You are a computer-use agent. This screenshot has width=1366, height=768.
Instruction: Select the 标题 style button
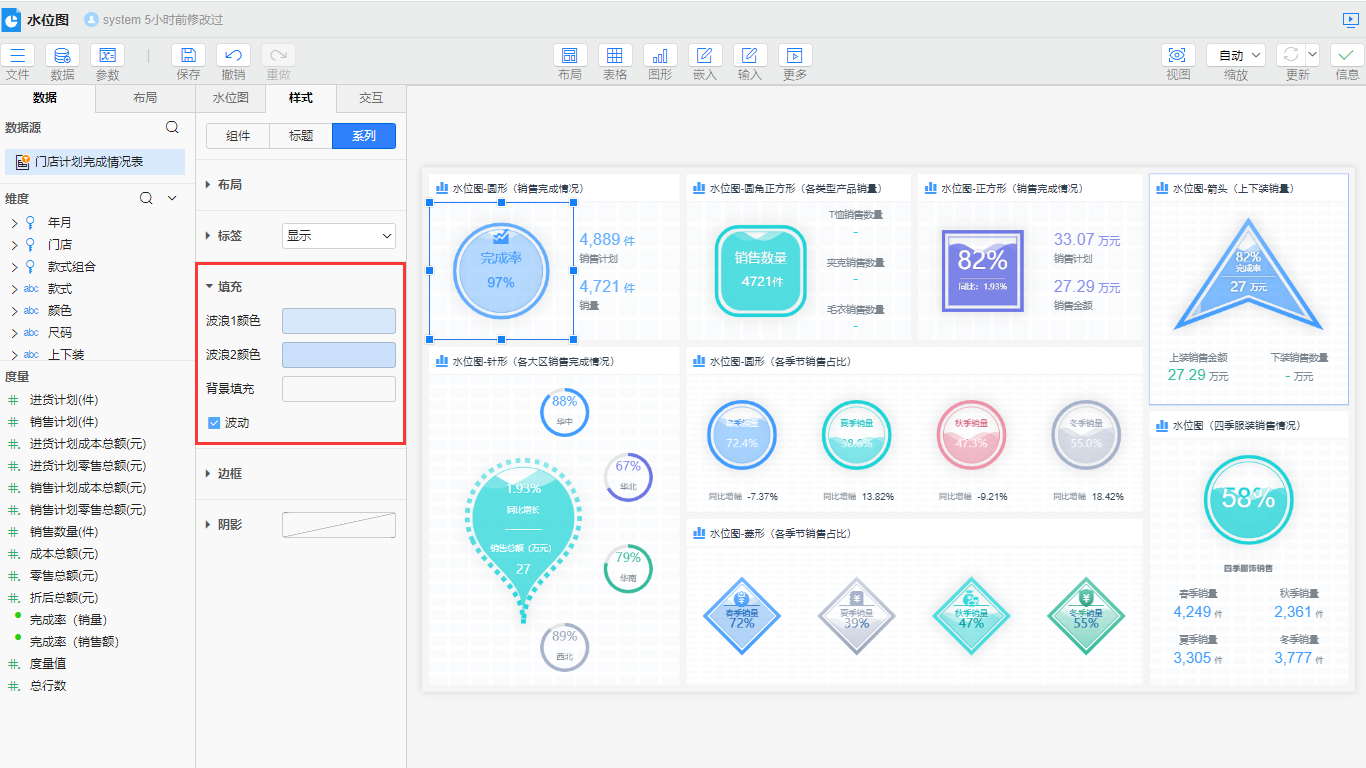click(301, 136)
